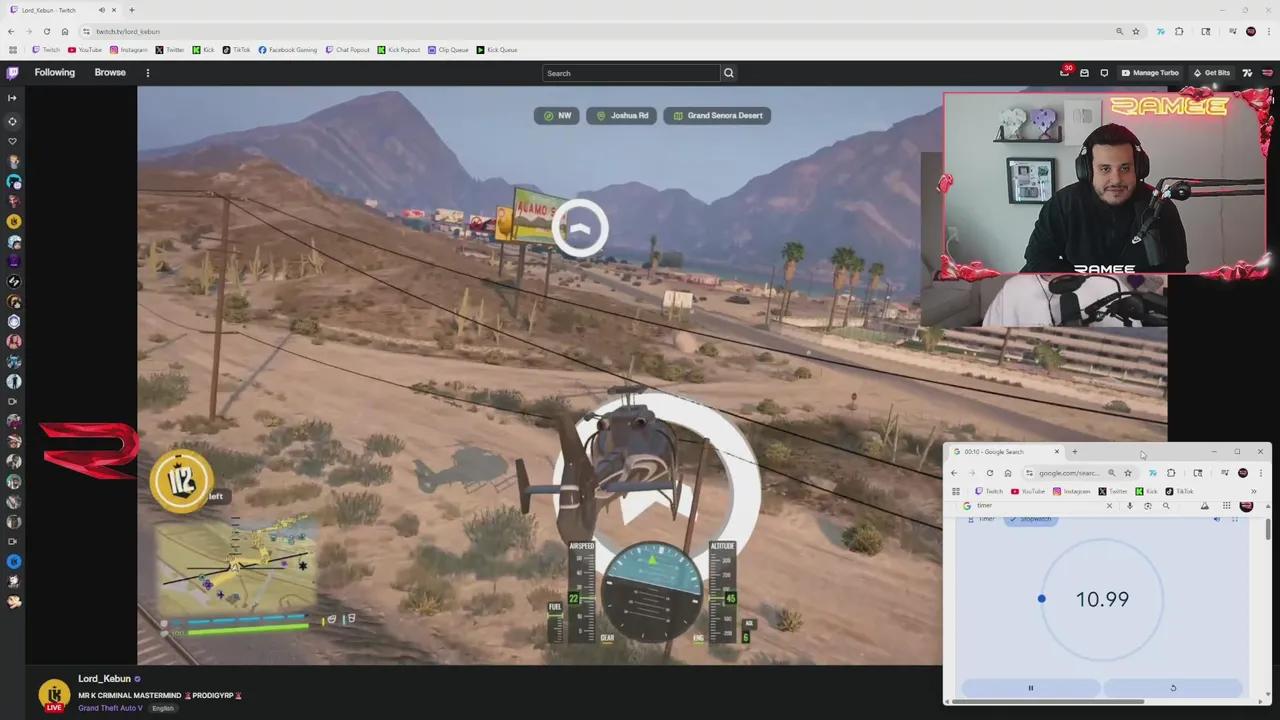Open Google Labs flask icon

click(x=1204, y=506)
